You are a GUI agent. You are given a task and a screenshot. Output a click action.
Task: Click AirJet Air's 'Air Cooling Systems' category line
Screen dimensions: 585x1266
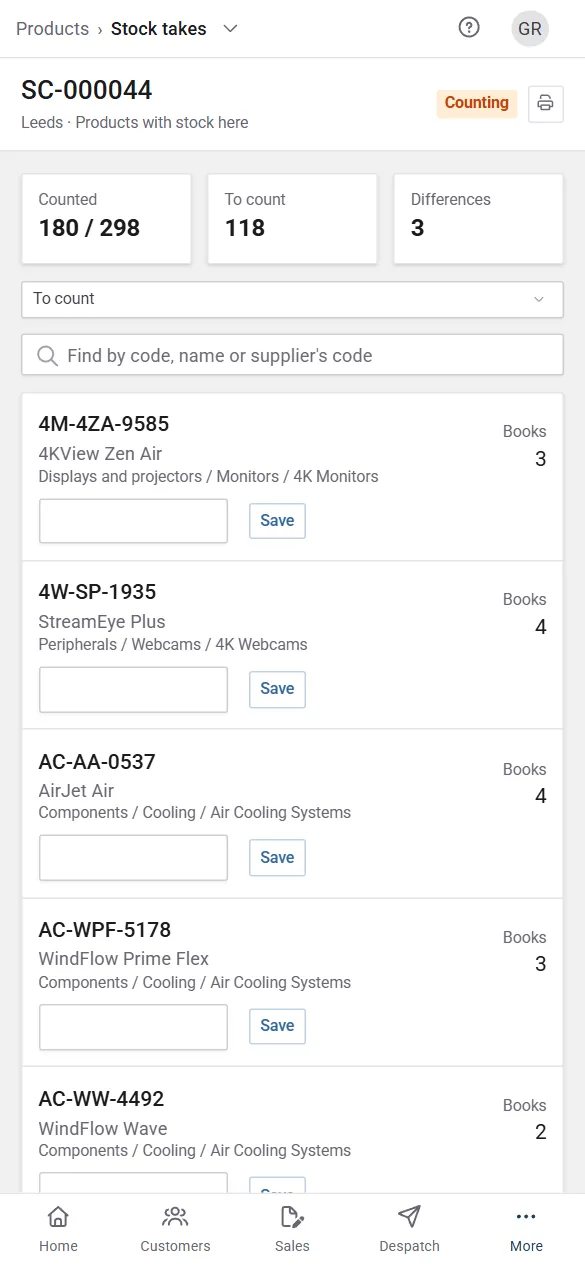pos(195,813)
